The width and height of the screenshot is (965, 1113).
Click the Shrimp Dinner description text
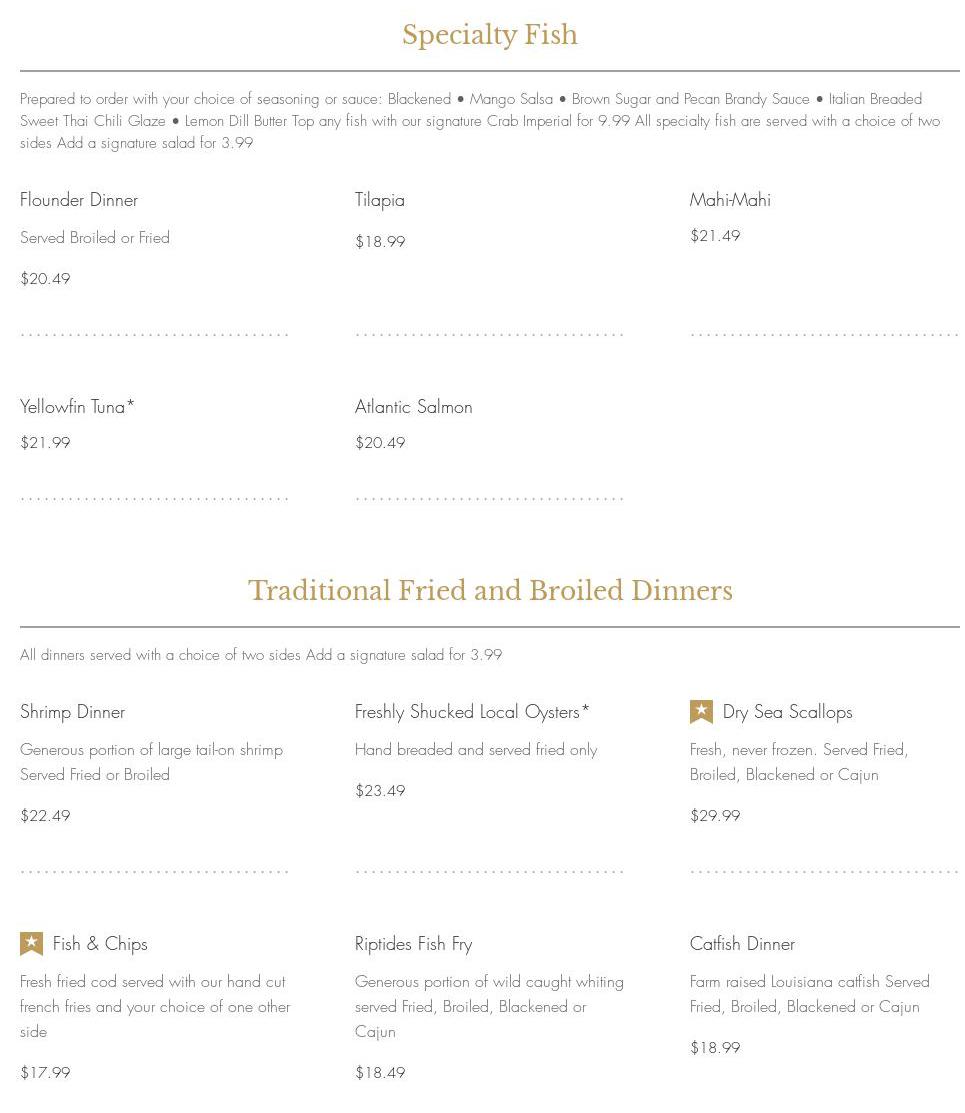coord(151,762)
